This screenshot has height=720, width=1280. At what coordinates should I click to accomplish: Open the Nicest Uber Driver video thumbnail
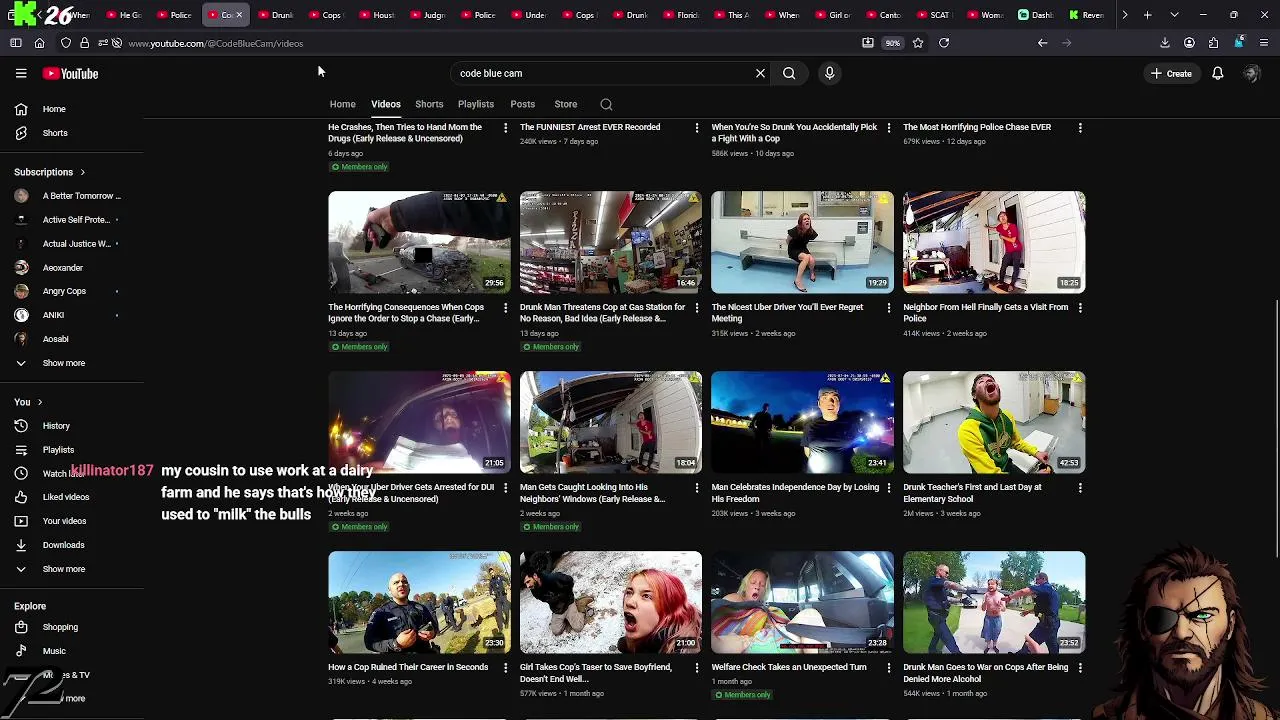tap(802, 242)
